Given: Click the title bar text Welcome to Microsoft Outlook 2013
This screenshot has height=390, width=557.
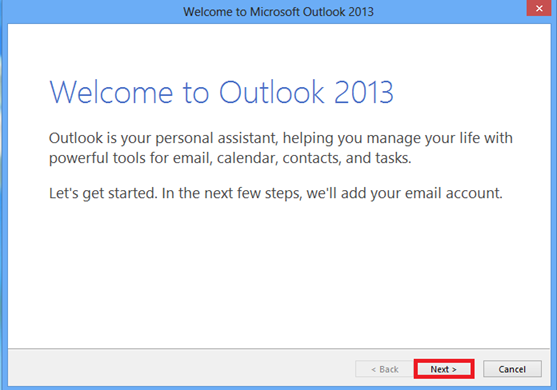Looking at the screenshot, I should pos(278,12).
